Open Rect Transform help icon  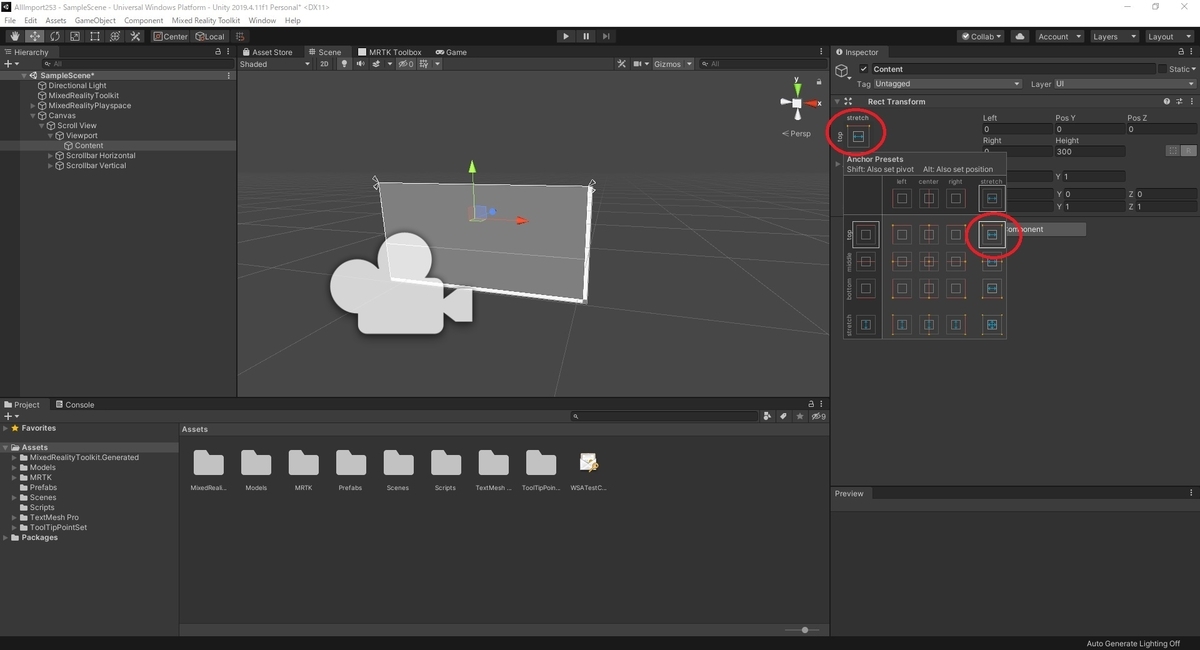pos(1166,101)
